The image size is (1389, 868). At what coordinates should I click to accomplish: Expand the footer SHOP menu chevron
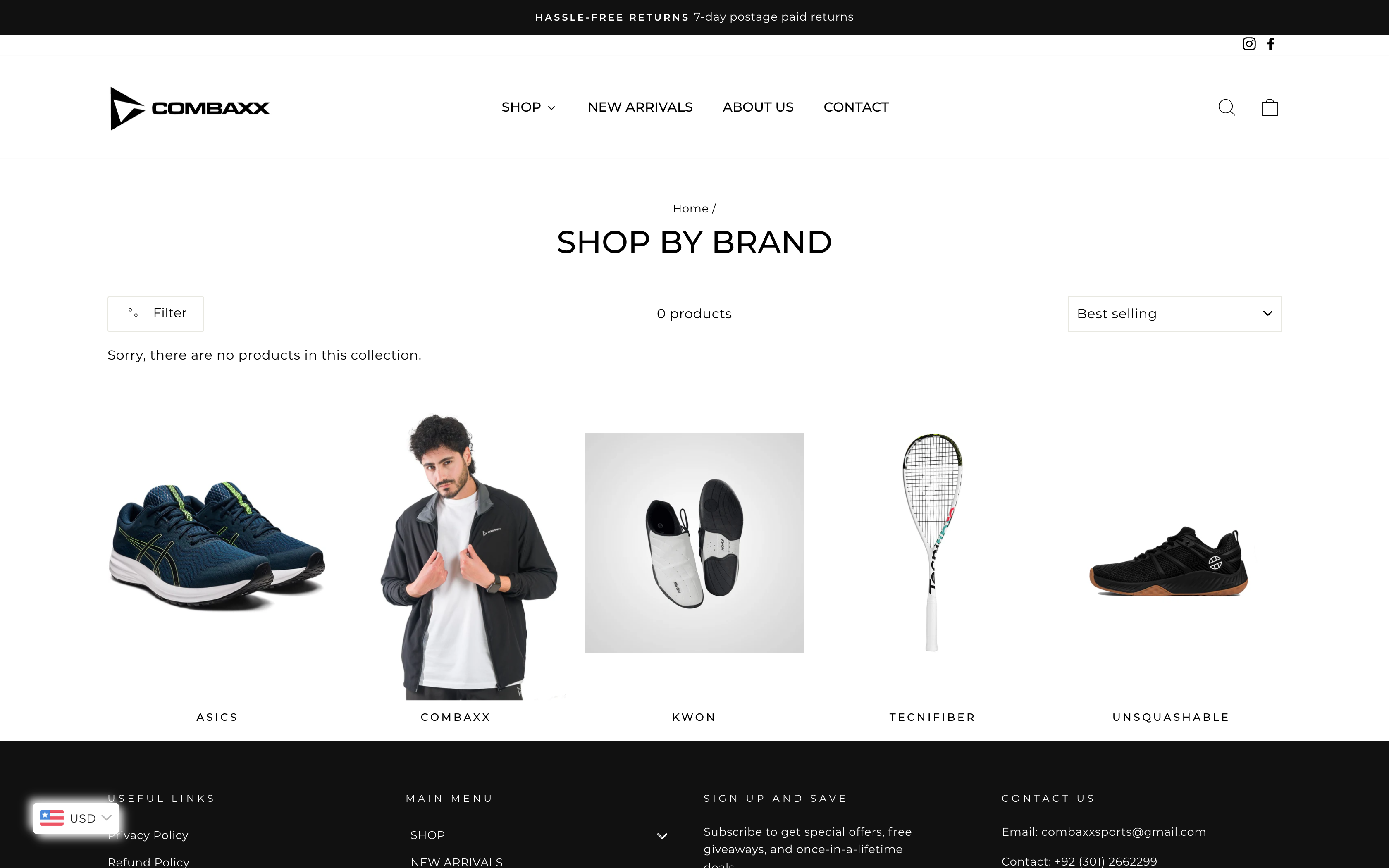pos(662,836)
